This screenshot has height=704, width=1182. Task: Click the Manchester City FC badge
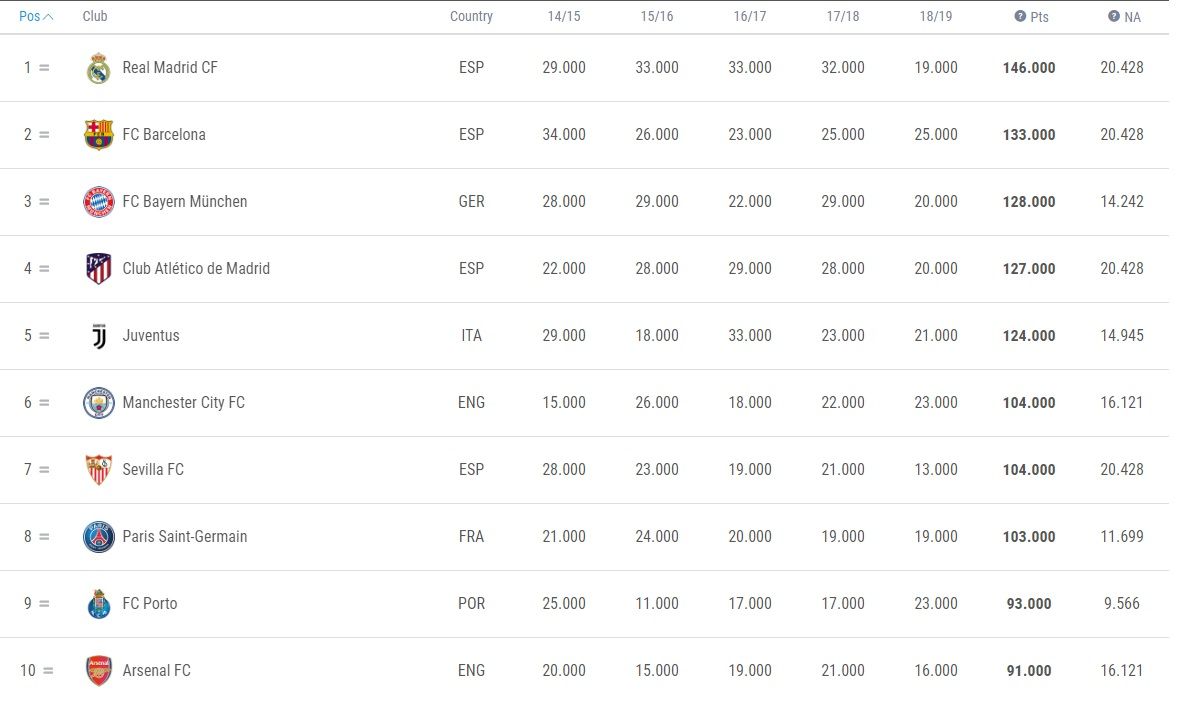point(99,403)
